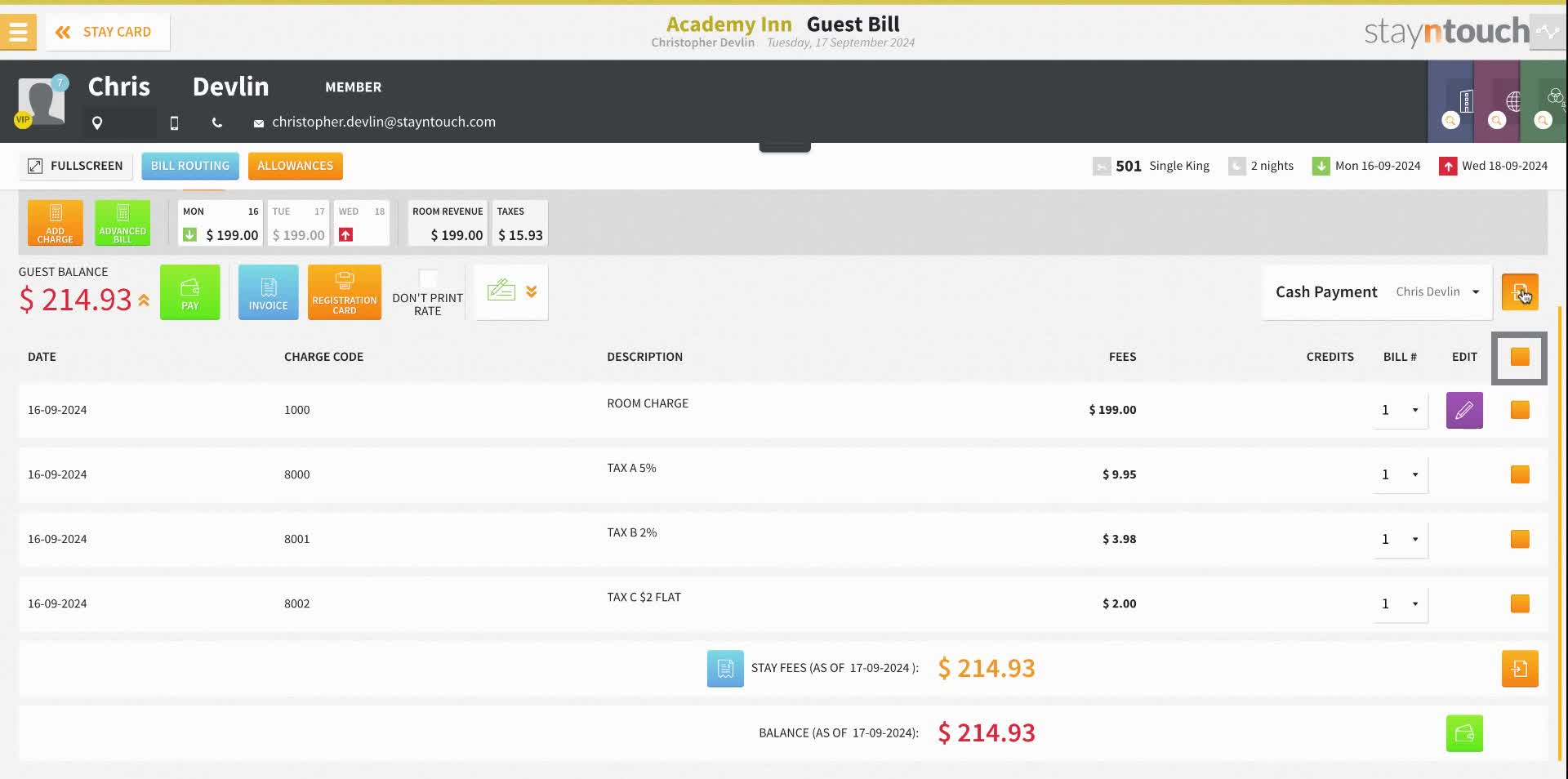Open bill number dropdown for Tax C
1568x779 pixels.
1401,603
